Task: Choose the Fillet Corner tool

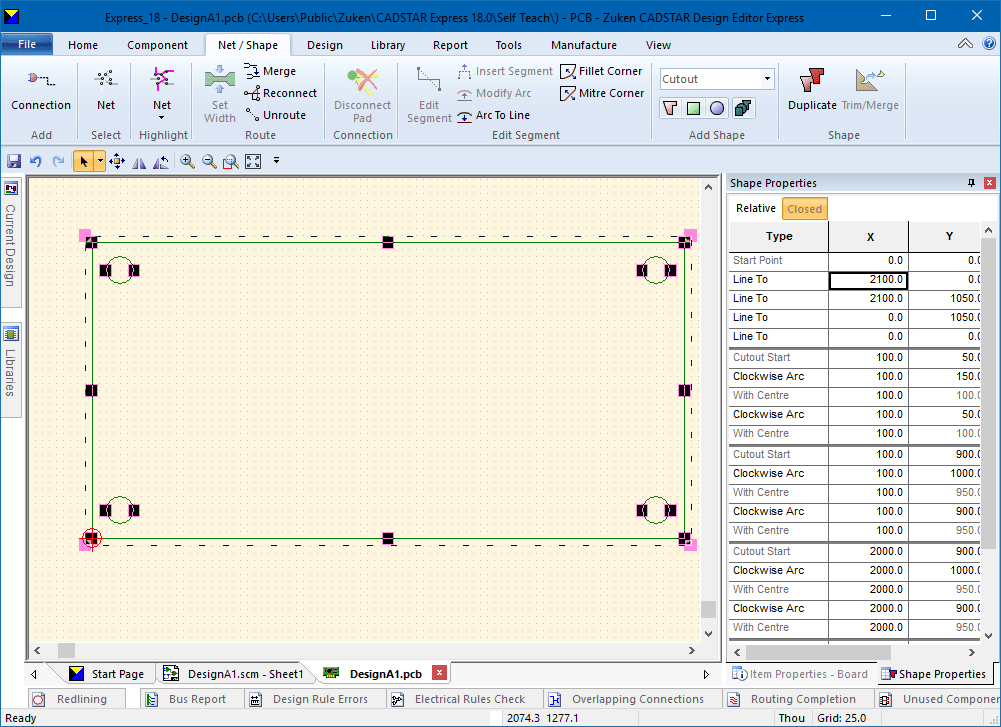Action: coord(601,71)
